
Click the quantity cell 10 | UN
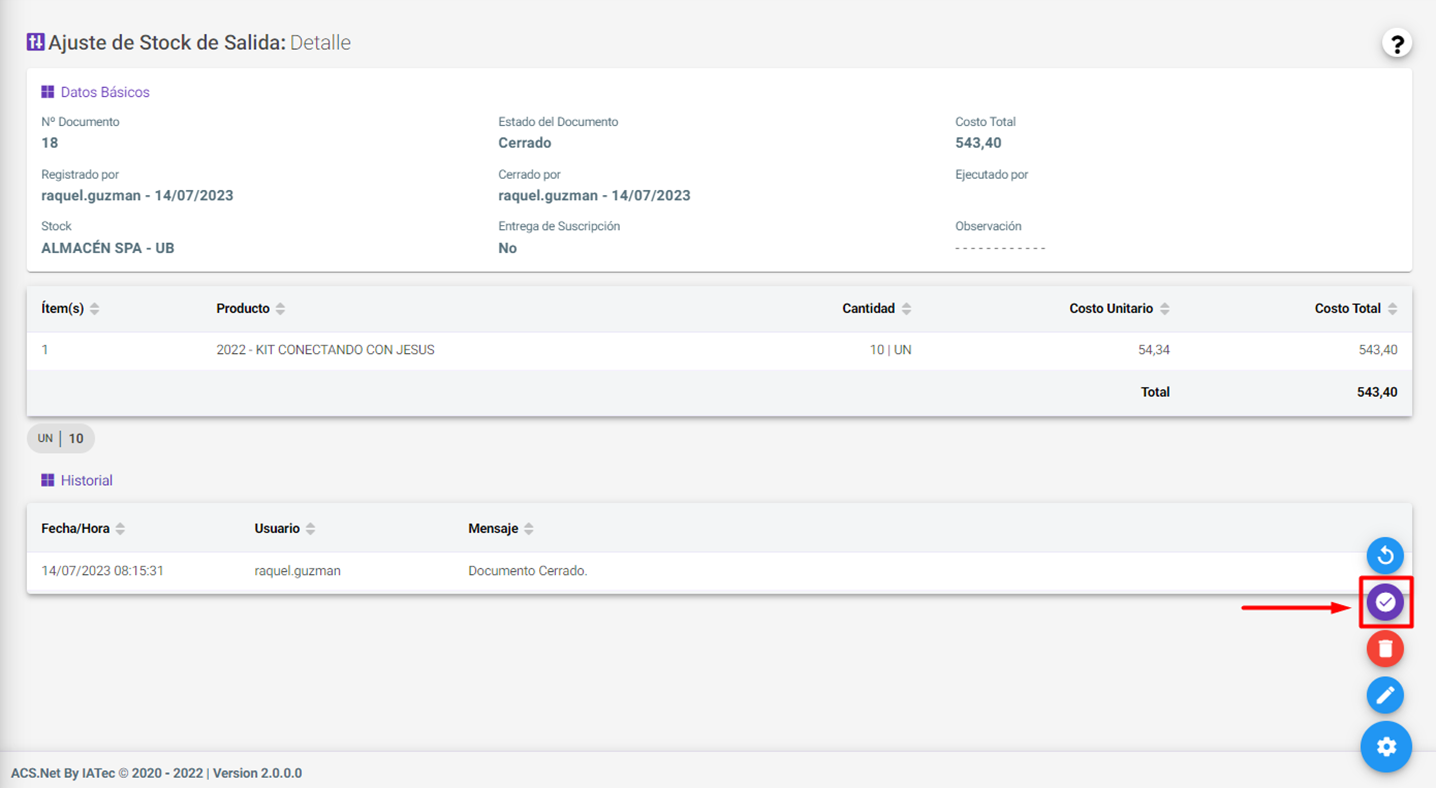890,350
